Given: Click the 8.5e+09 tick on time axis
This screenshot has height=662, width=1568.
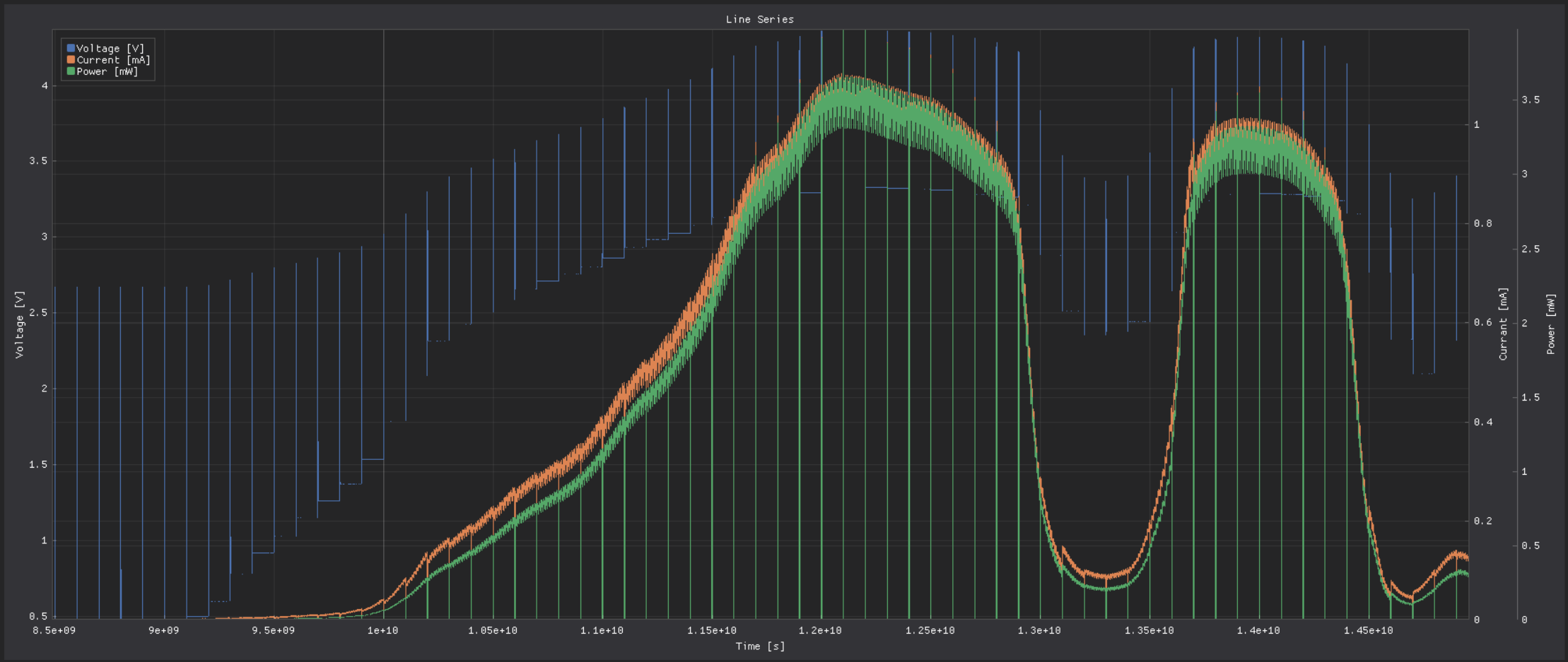Looking at the screenshot, I should [x=54, y=630].
